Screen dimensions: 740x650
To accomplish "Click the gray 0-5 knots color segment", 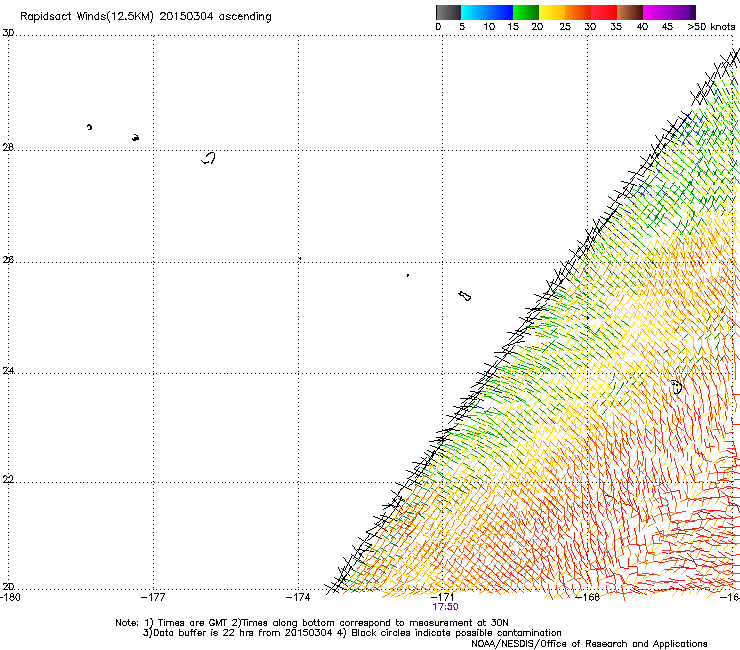I will [448, 12].
